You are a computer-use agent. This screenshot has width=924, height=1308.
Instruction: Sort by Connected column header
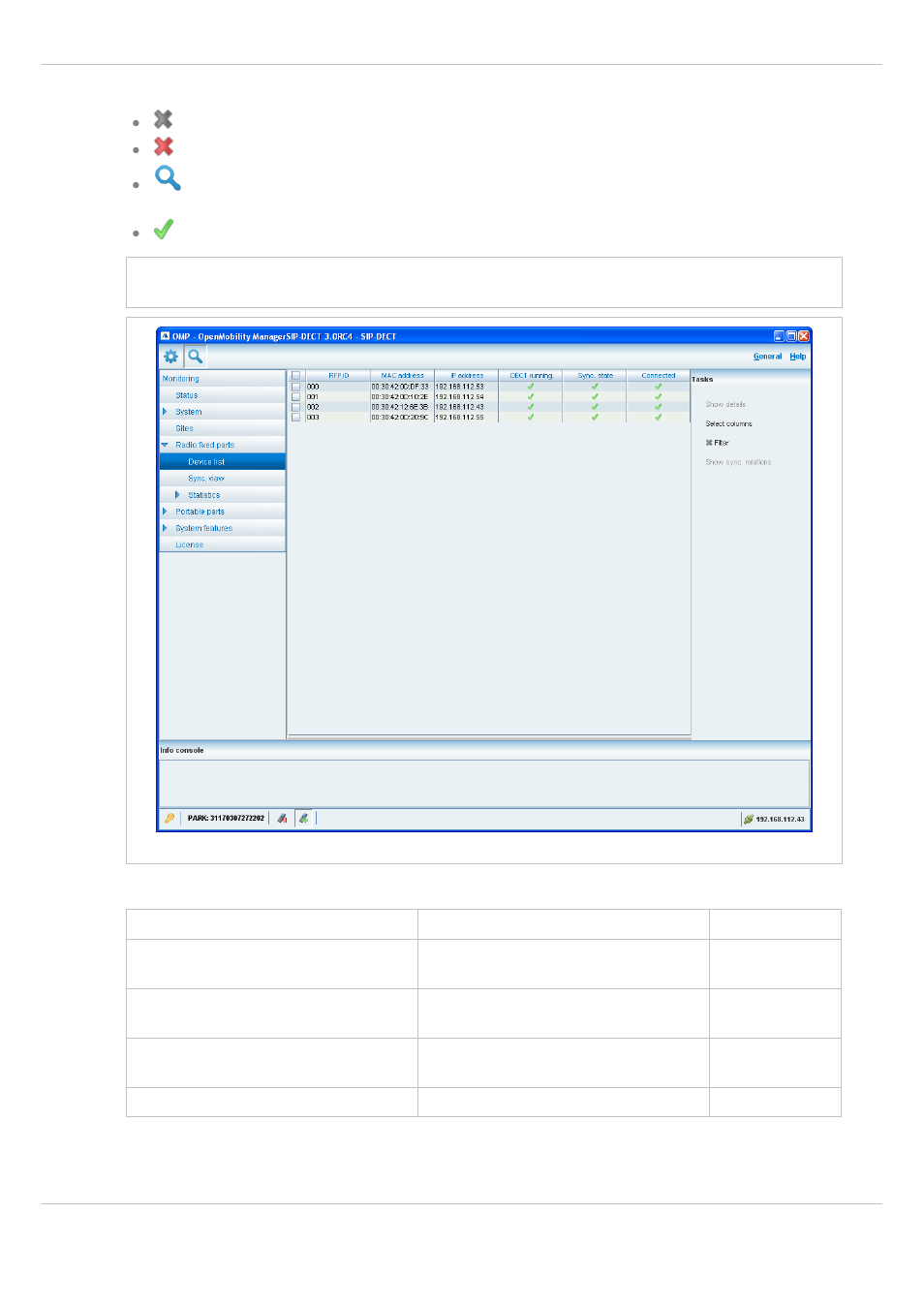tap(659, 375)
